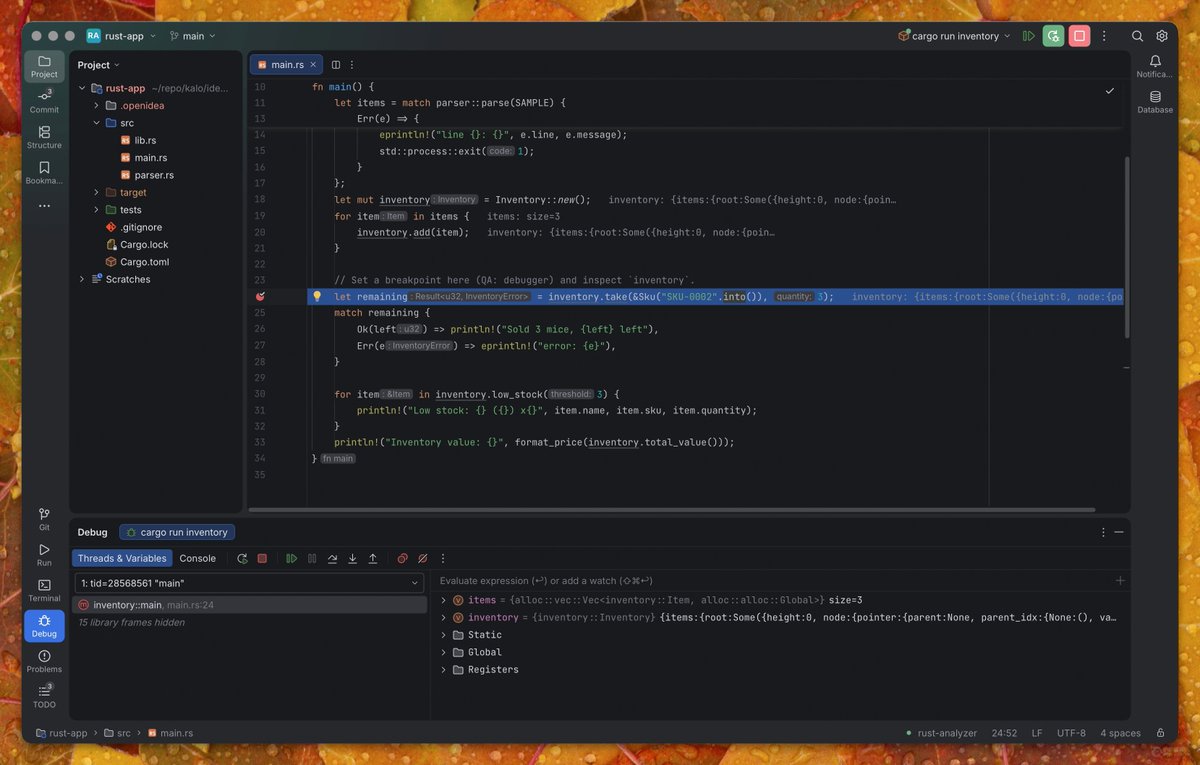
Task: Select inventory::main stack frame
Action: [250, 605]
